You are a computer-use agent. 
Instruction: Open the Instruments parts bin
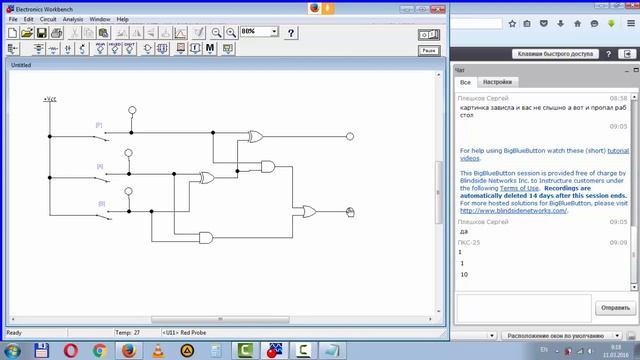228,49
